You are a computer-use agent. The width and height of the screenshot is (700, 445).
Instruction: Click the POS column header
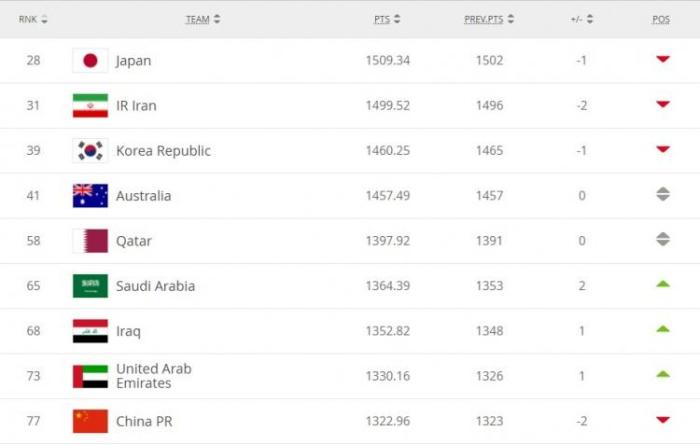[661, 19]
